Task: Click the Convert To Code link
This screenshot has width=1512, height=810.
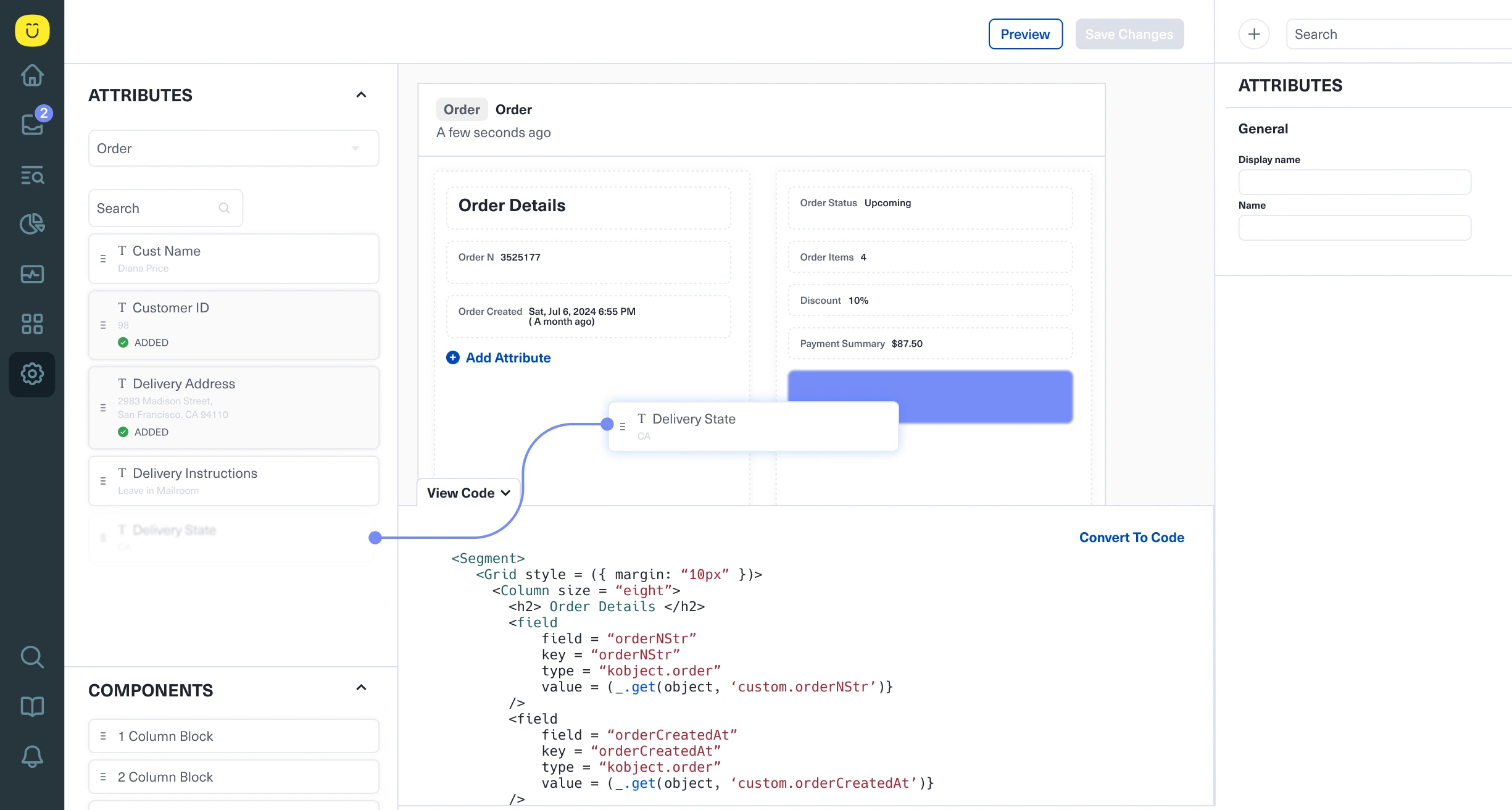Action: point(1131,537)
